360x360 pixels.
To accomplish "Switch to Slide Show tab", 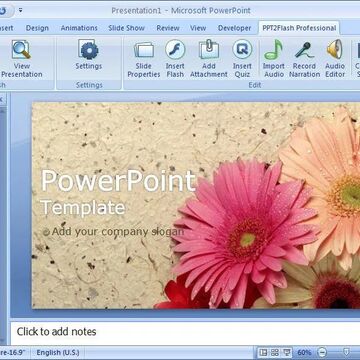I will [126, 28].
